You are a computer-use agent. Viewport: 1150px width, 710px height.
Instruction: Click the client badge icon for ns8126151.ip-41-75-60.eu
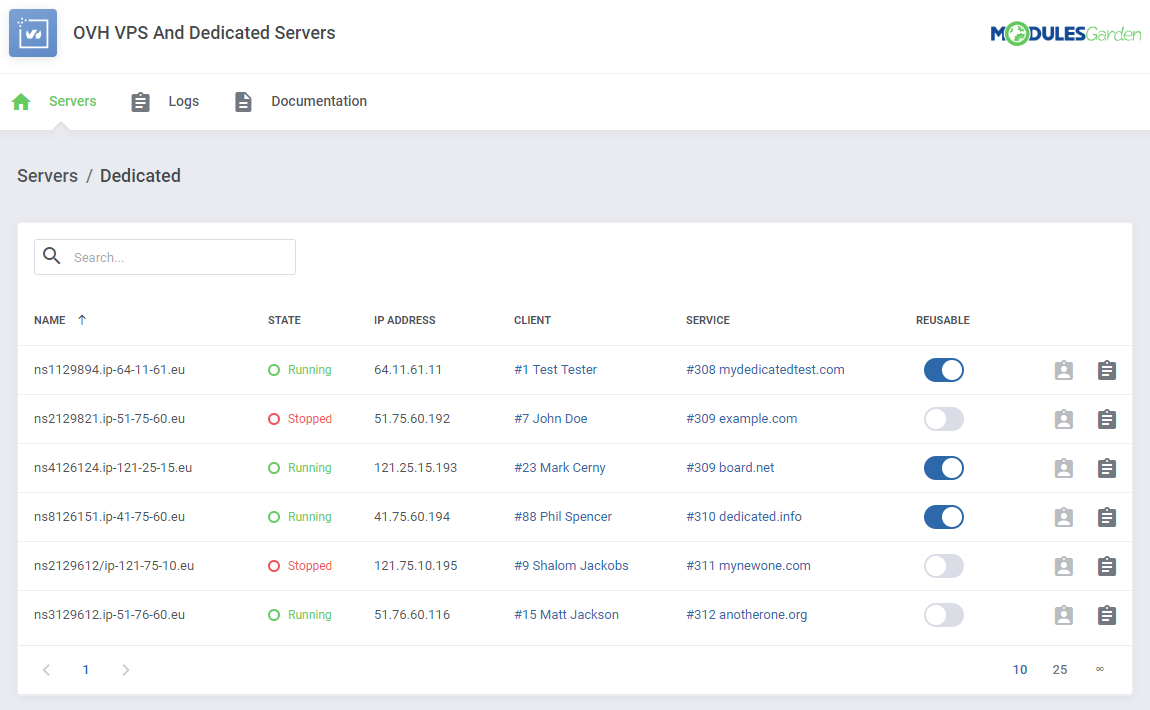coord(1063,517)
